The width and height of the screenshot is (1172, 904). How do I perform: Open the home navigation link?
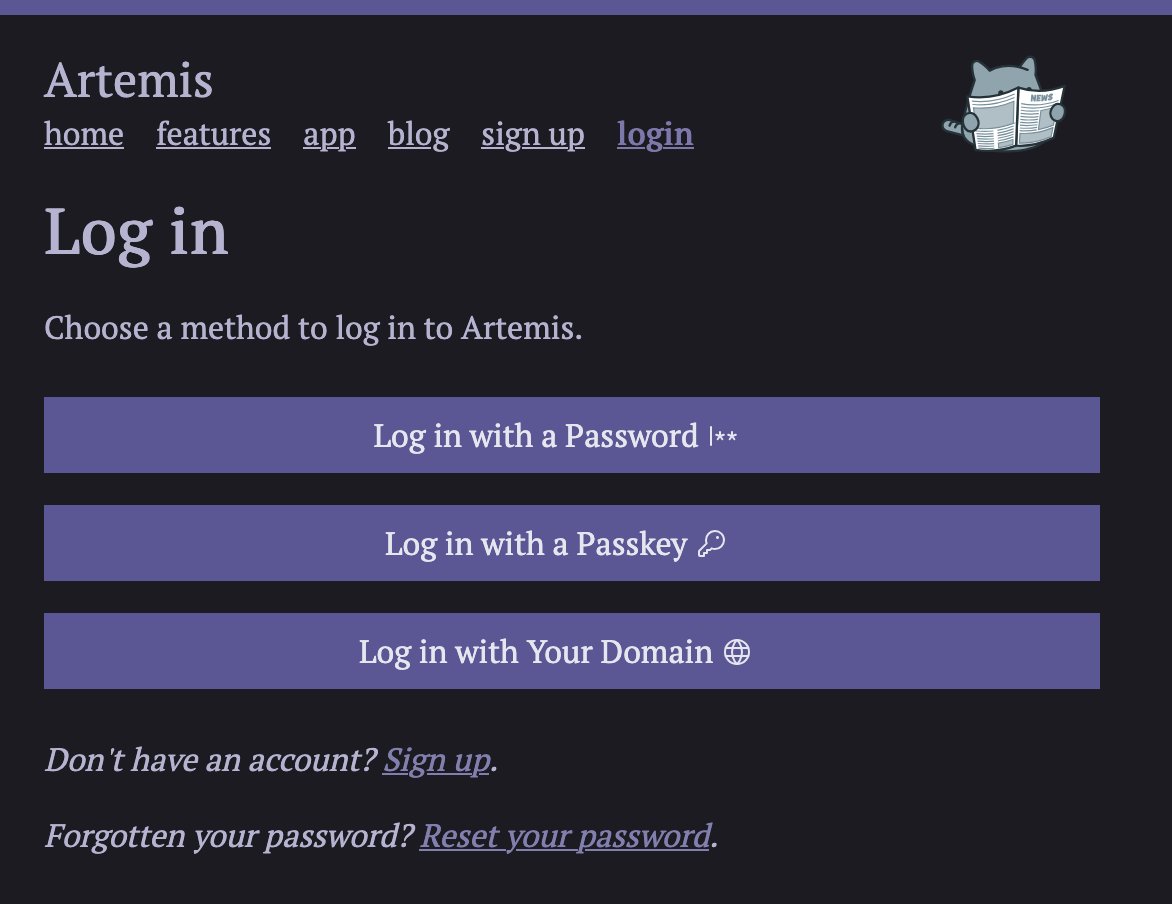point(83,134)
